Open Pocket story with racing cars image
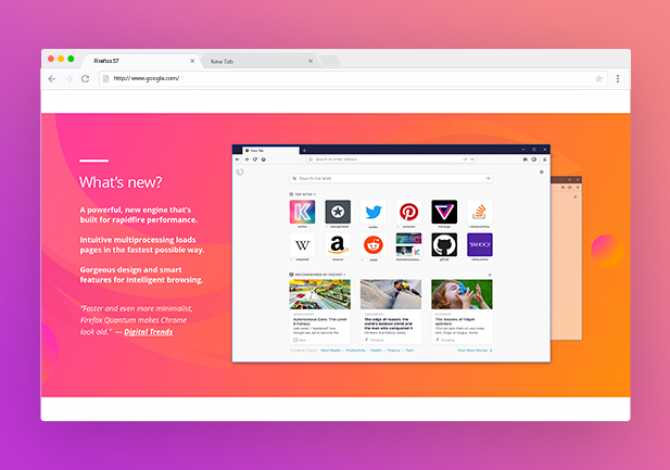Image resolution: width=670 pixels, height=470 pixels. (320, 311)
